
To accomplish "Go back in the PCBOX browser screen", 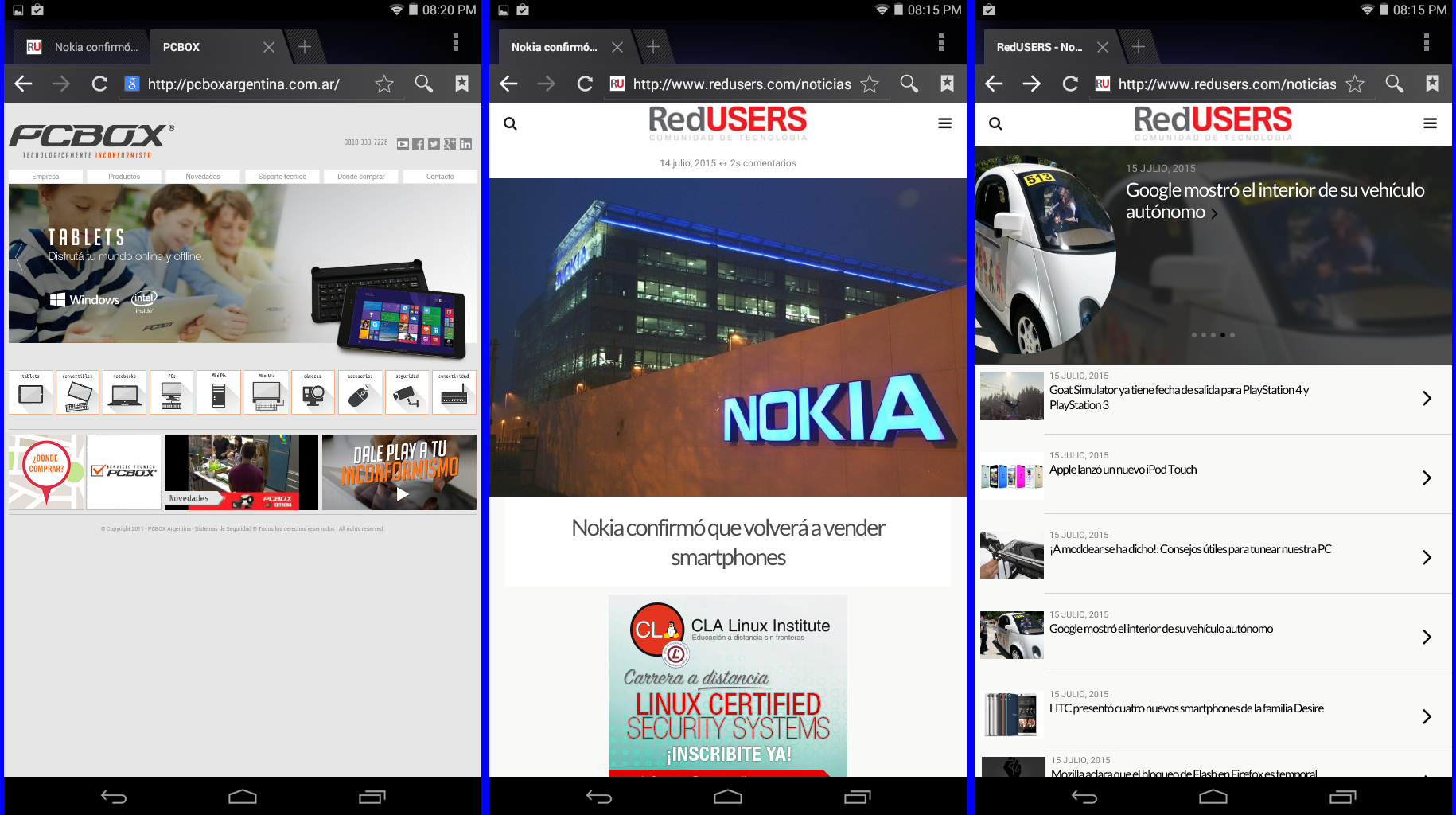I will pos(24,84).
